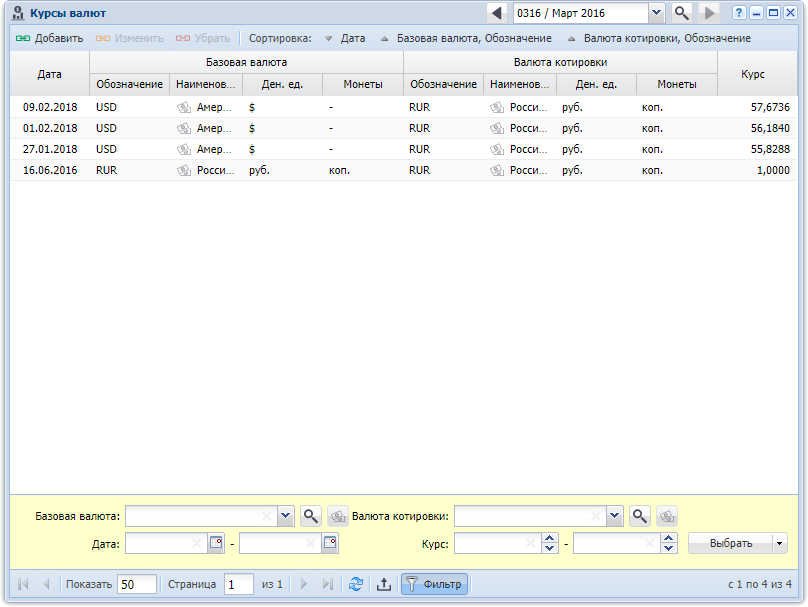This screenshot has width=808, height=607.
Task: Toggle the Фильтр panel button
Action: (434, 584)
